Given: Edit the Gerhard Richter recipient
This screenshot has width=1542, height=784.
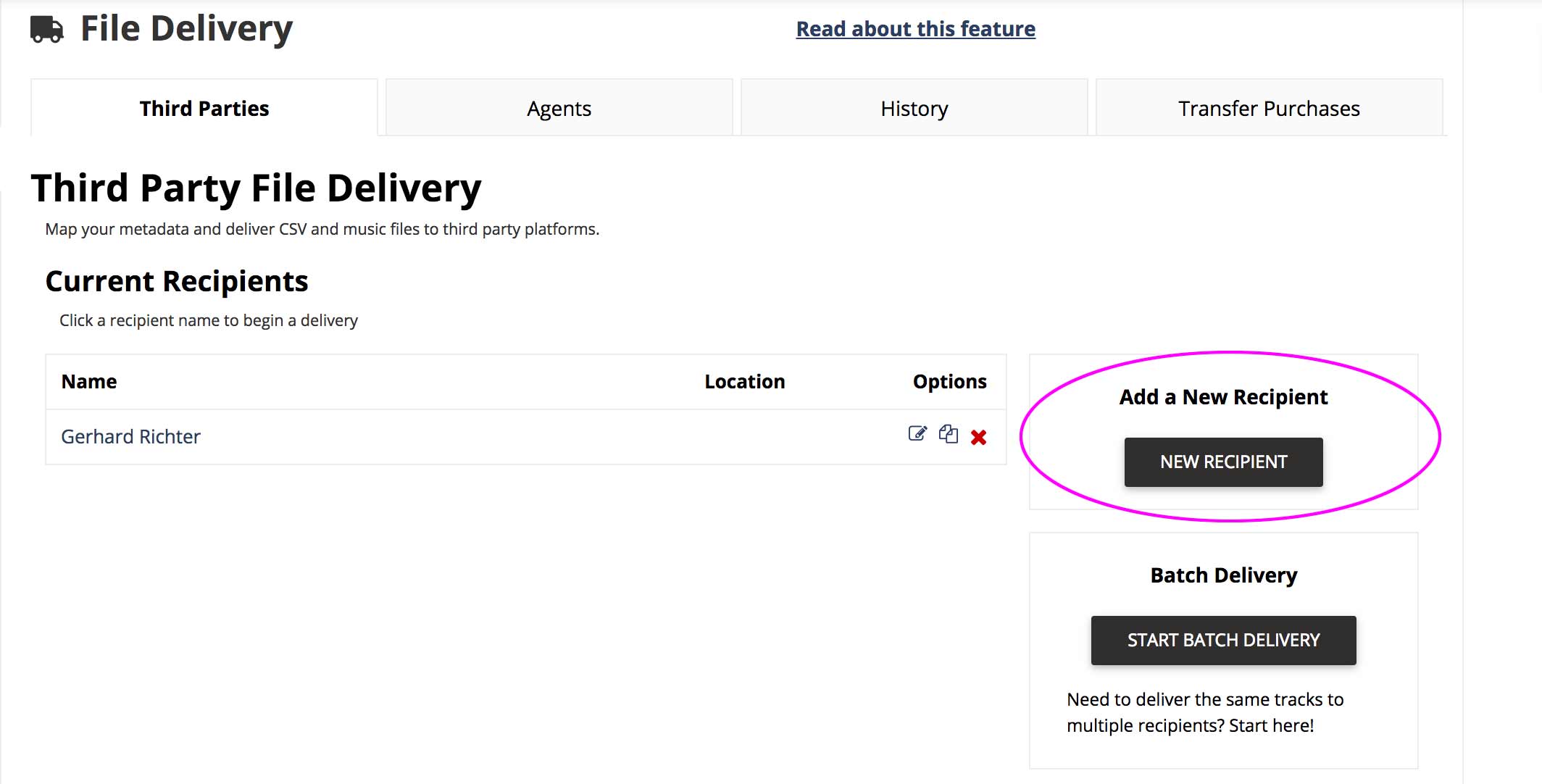Looking at the screenshot, I should 917,434.
